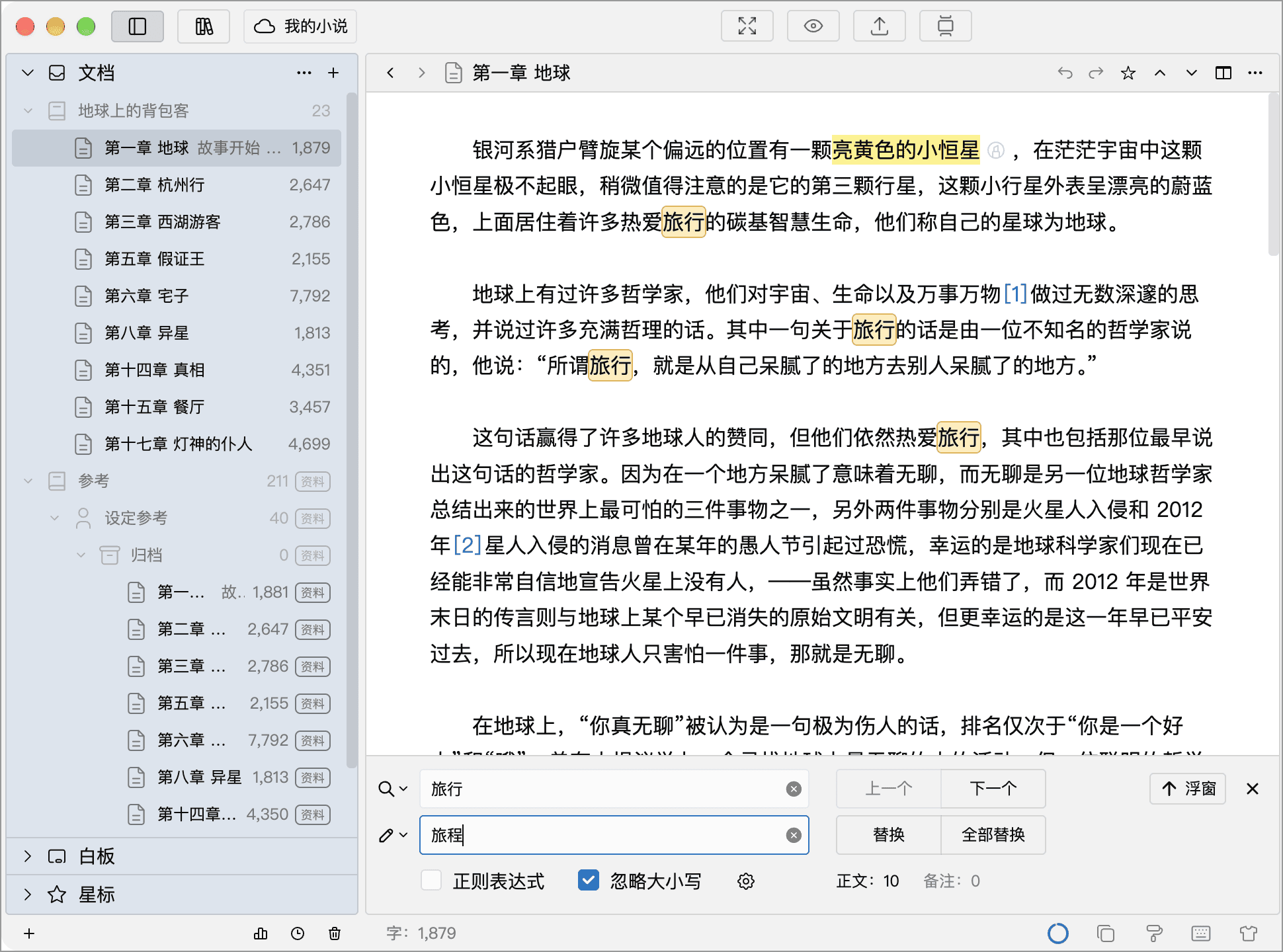
Task: Click the export share icon
Action: [880, 26]
